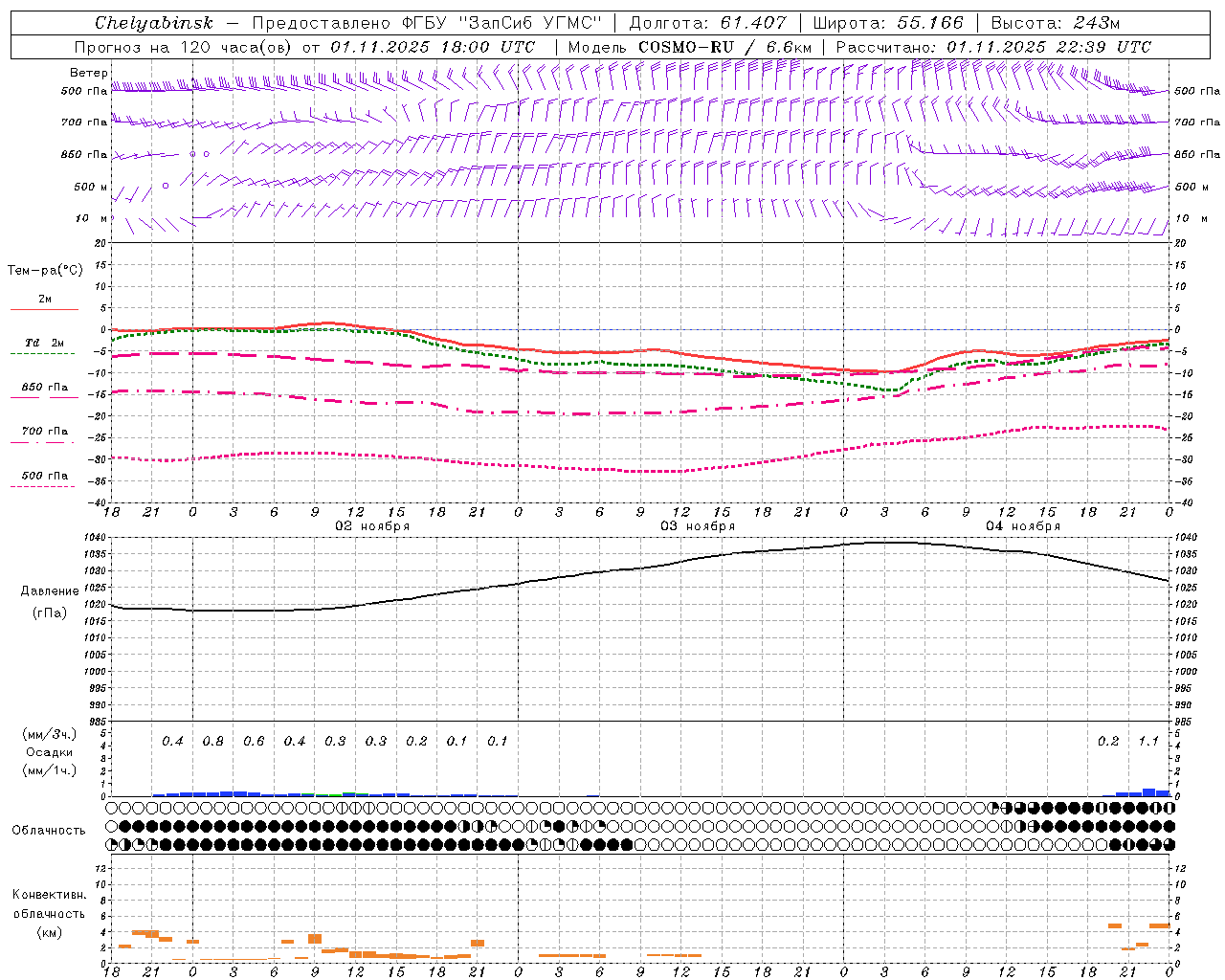
Task: Click the "1.1" precipitation amount value
Action: pyautogui.click(x=1148, y=741)
